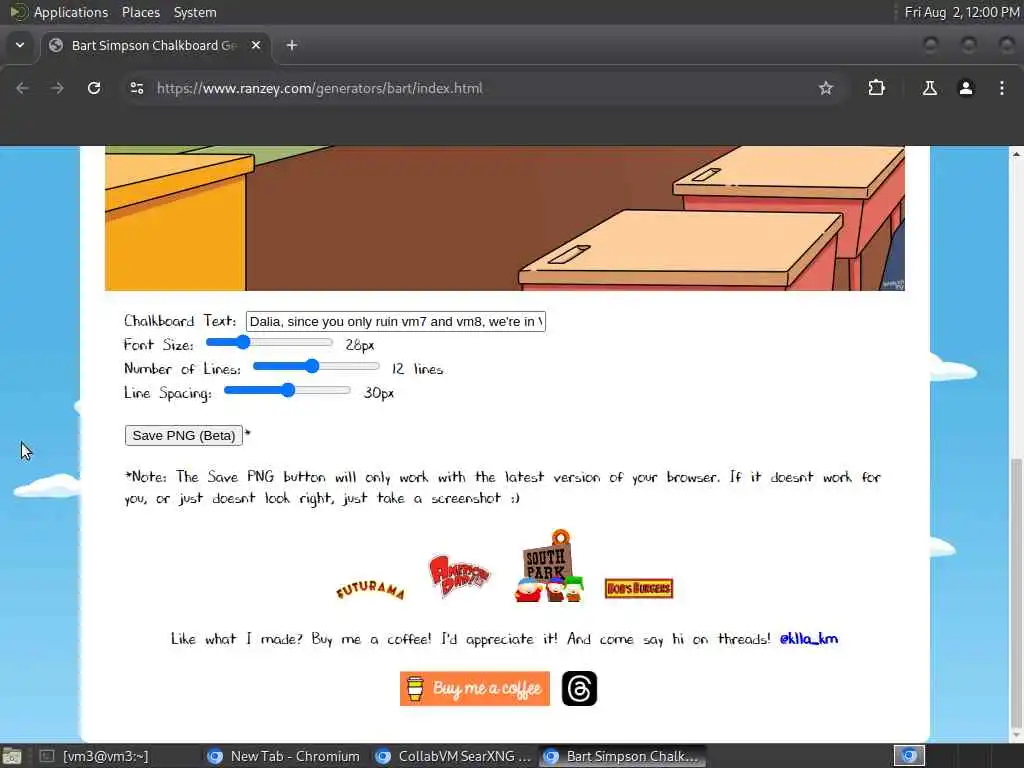1024x768 pixels.
Task: Click the Buy me a coffee button
Action: point(475,688)
